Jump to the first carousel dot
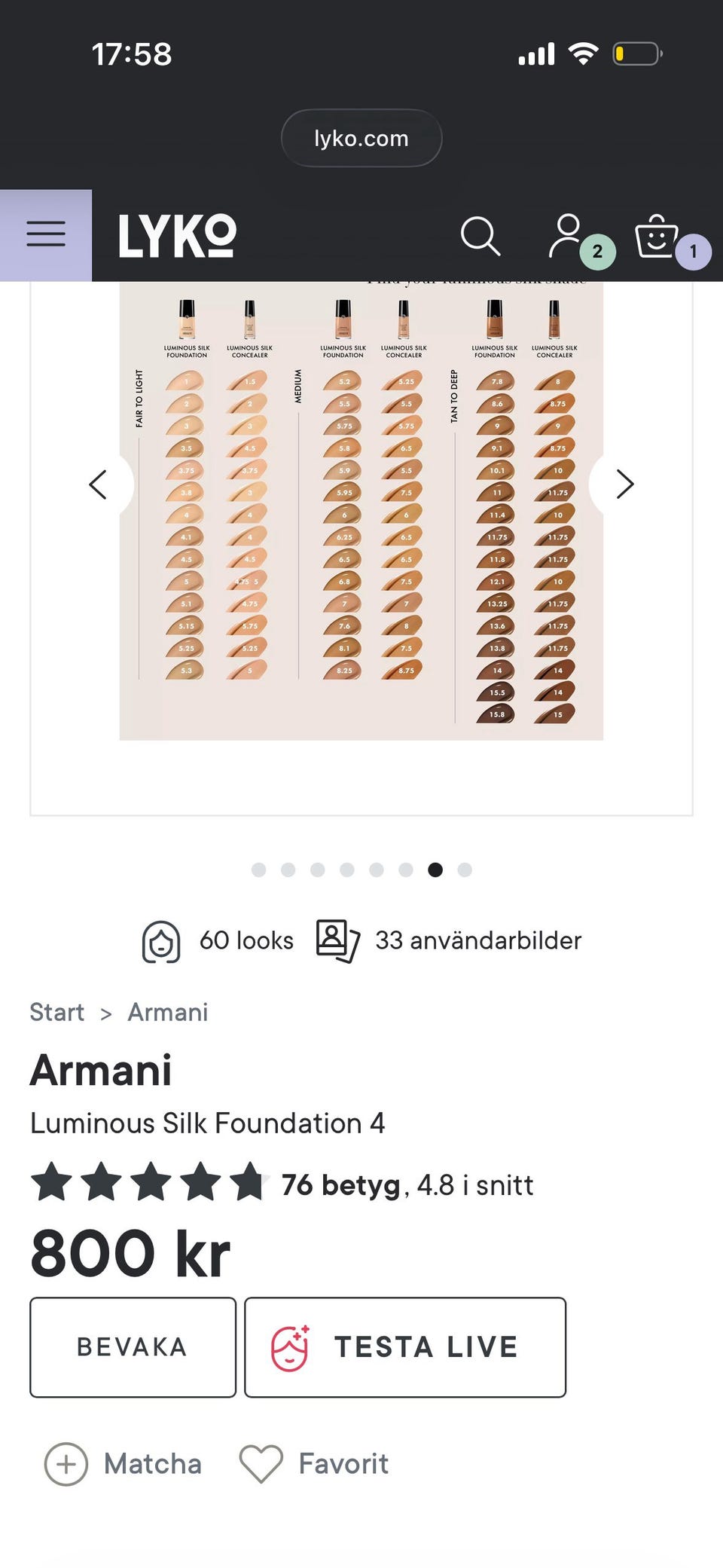The image size is (723, 1568). [x=258, y=870]
